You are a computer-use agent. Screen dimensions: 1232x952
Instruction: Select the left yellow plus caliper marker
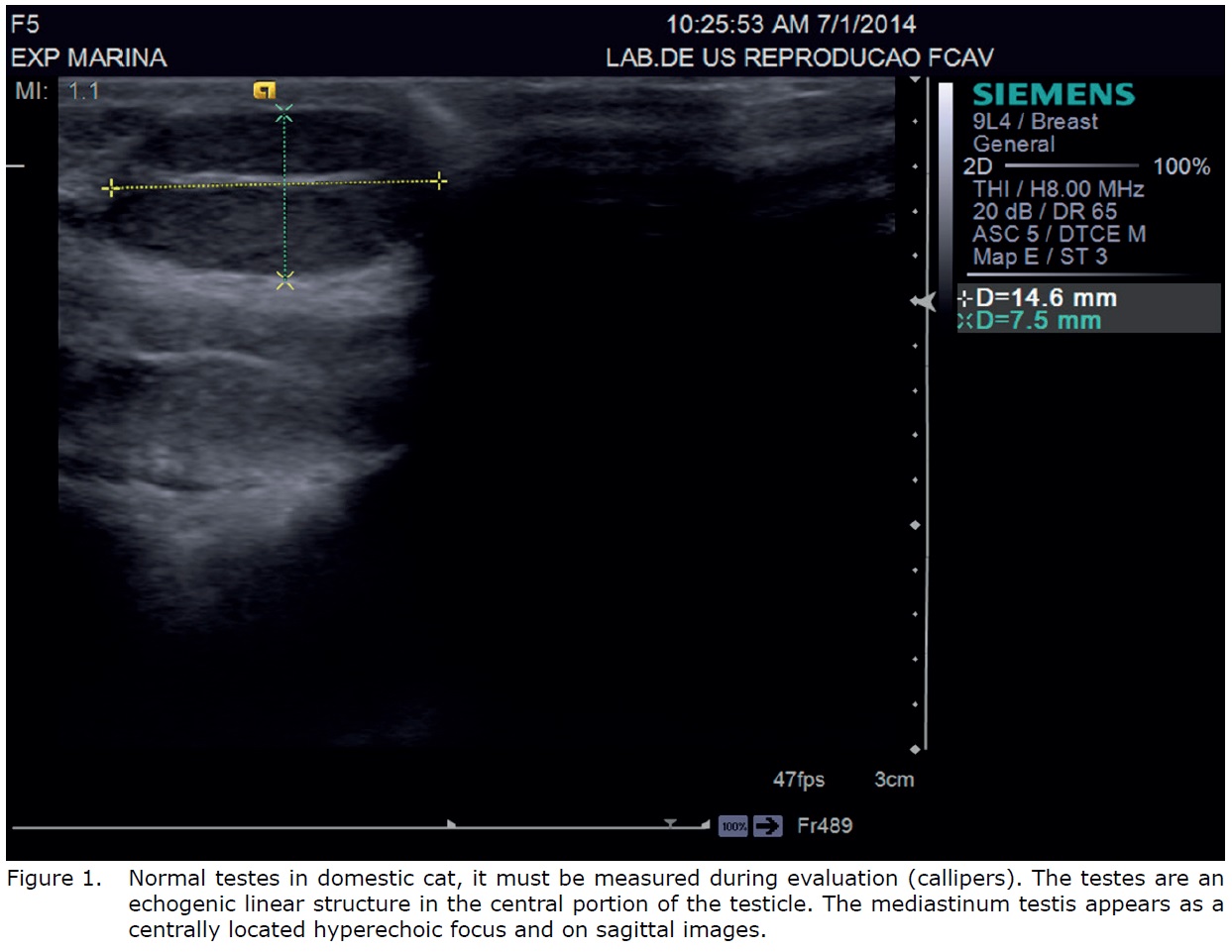click(x=110, y=187)
